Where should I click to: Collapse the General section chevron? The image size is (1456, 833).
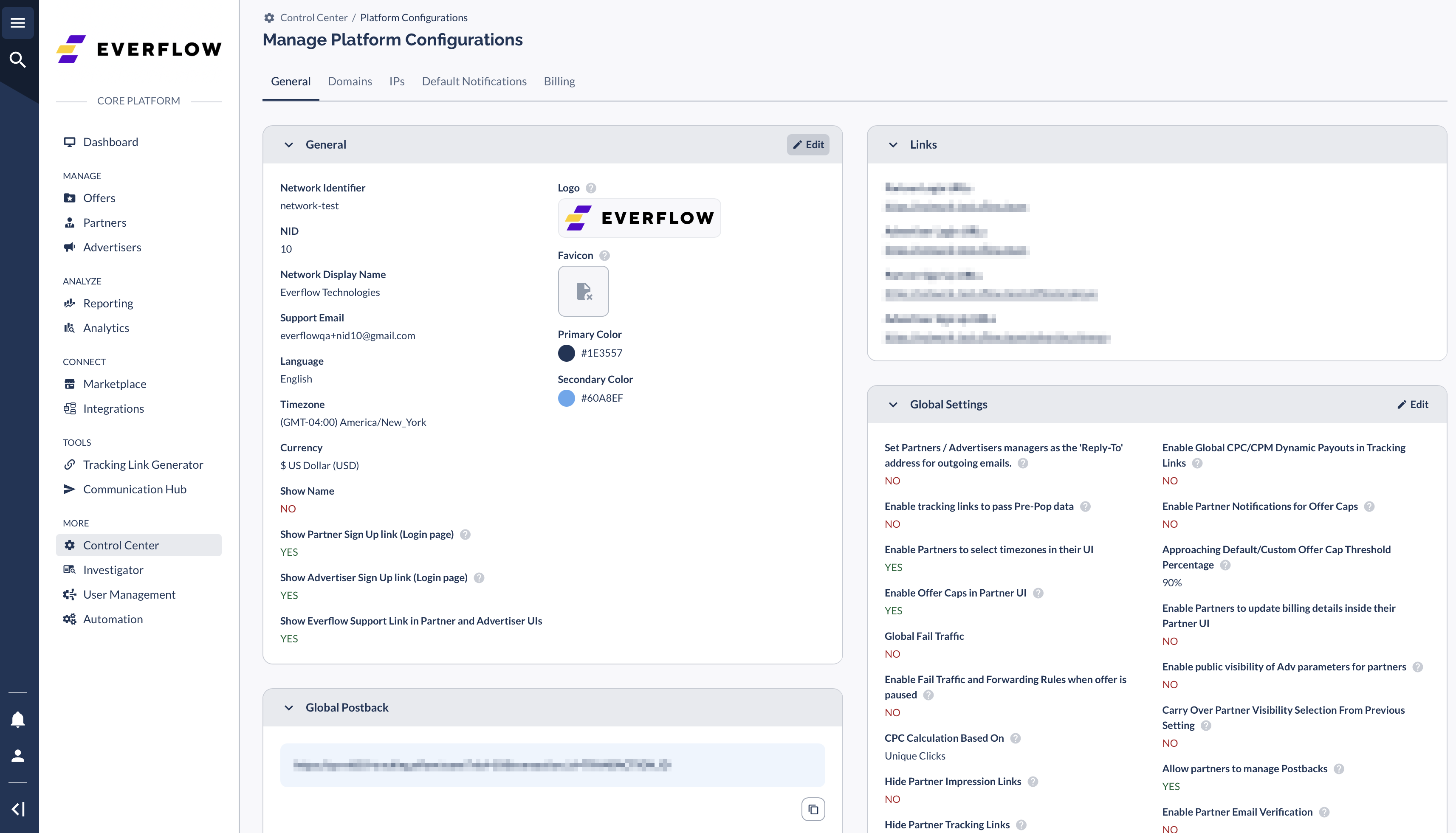pos(288,145)
